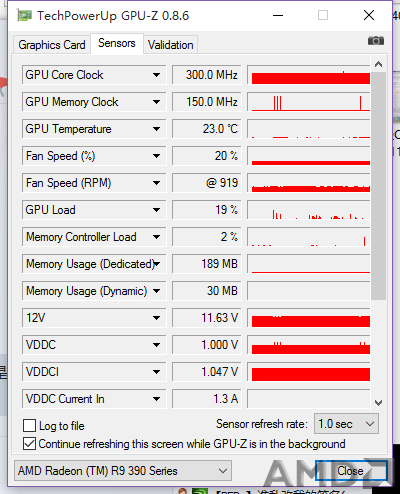Select the Sensors tab
The width and height of the screenshot is (400, 494).
pos(117,43)
